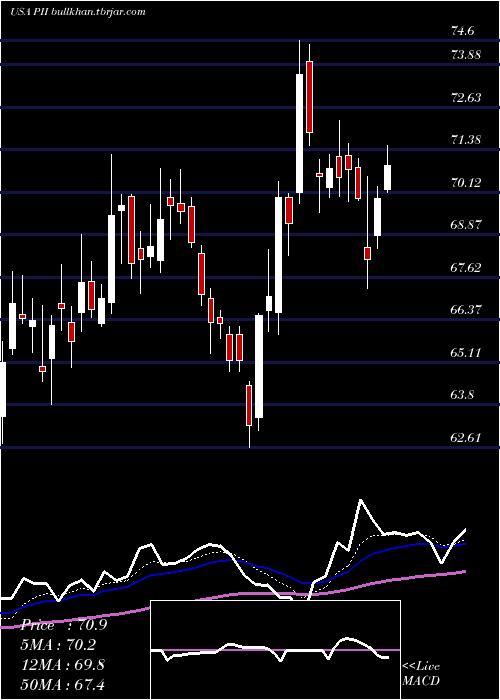Viewport: 500px width, 700px height.
Task: Click the 63.8 price axis label
Action: 463,395
